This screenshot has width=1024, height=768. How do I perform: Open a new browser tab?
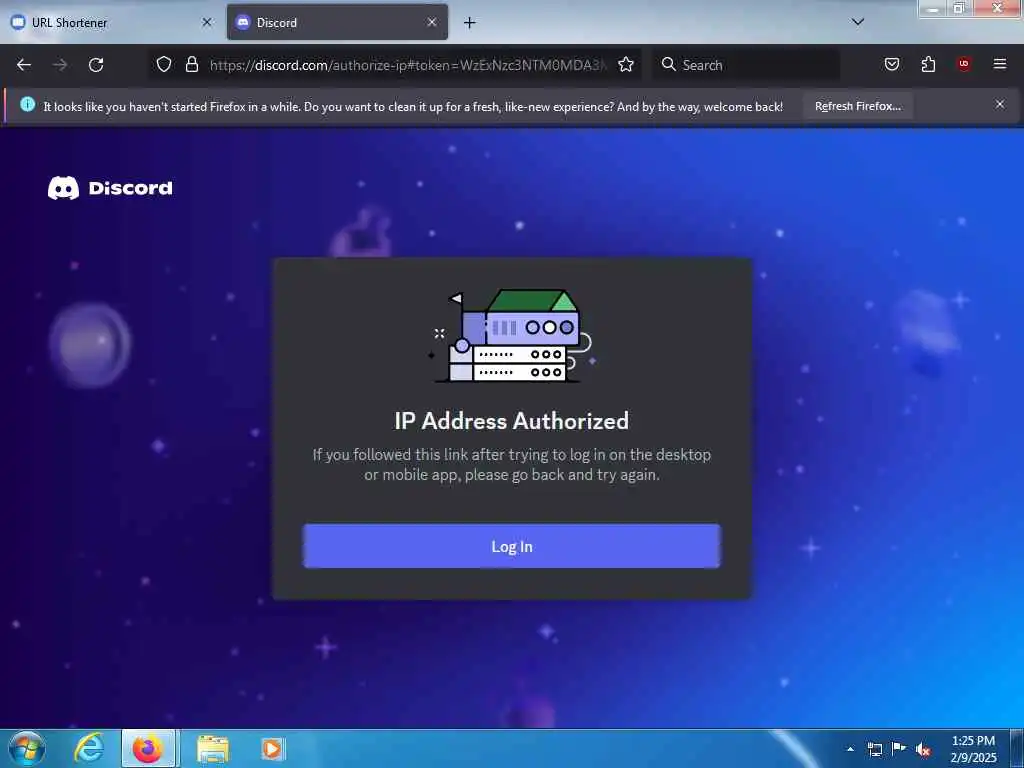click(470, 23)
